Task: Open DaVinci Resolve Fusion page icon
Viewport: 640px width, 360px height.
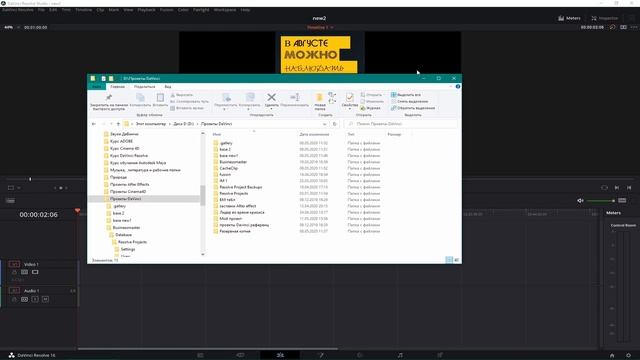Action: click(321, 355)
